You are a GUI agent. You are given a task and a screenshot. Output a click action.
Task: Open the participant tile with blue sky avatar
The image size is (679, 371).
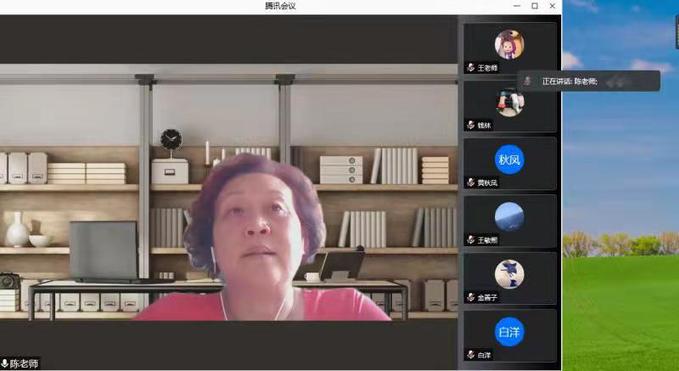pyautogui.click(x=510, y=221)
